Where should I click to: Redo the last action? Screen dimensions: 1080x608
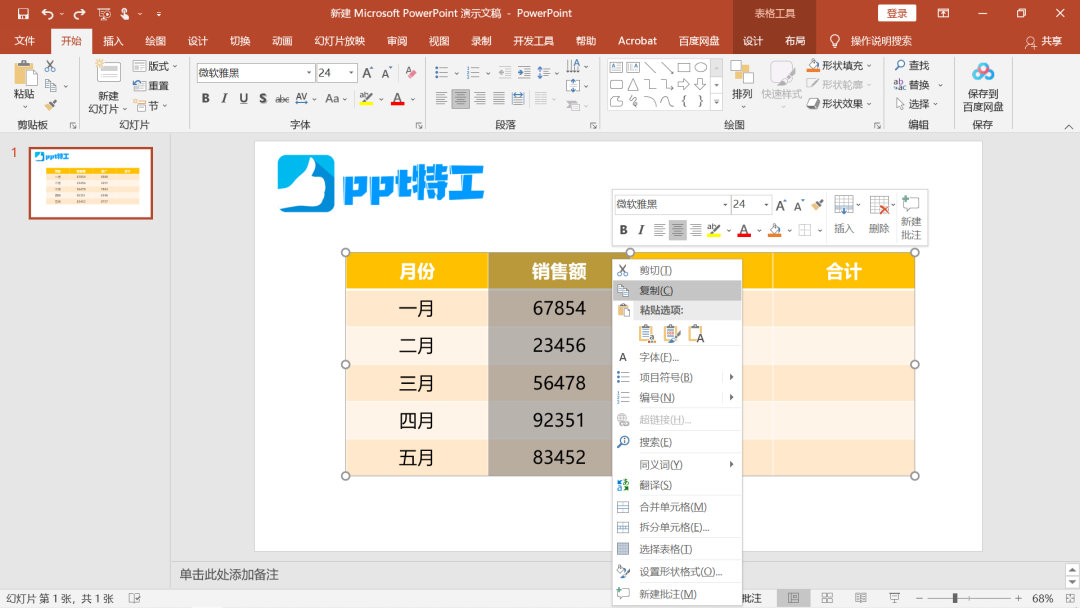pos(79,13)
